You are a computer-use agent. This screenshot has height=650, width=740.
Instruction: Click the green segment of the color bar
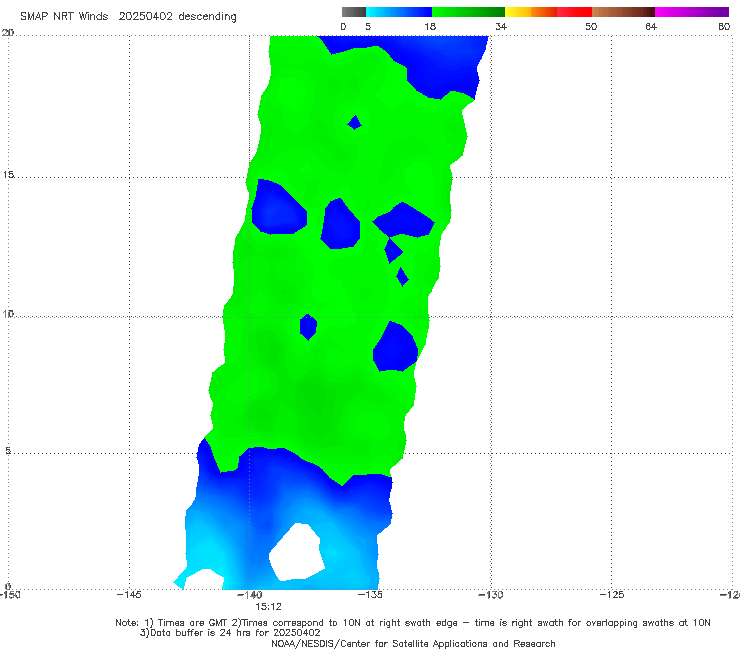[x=468, y=12]
